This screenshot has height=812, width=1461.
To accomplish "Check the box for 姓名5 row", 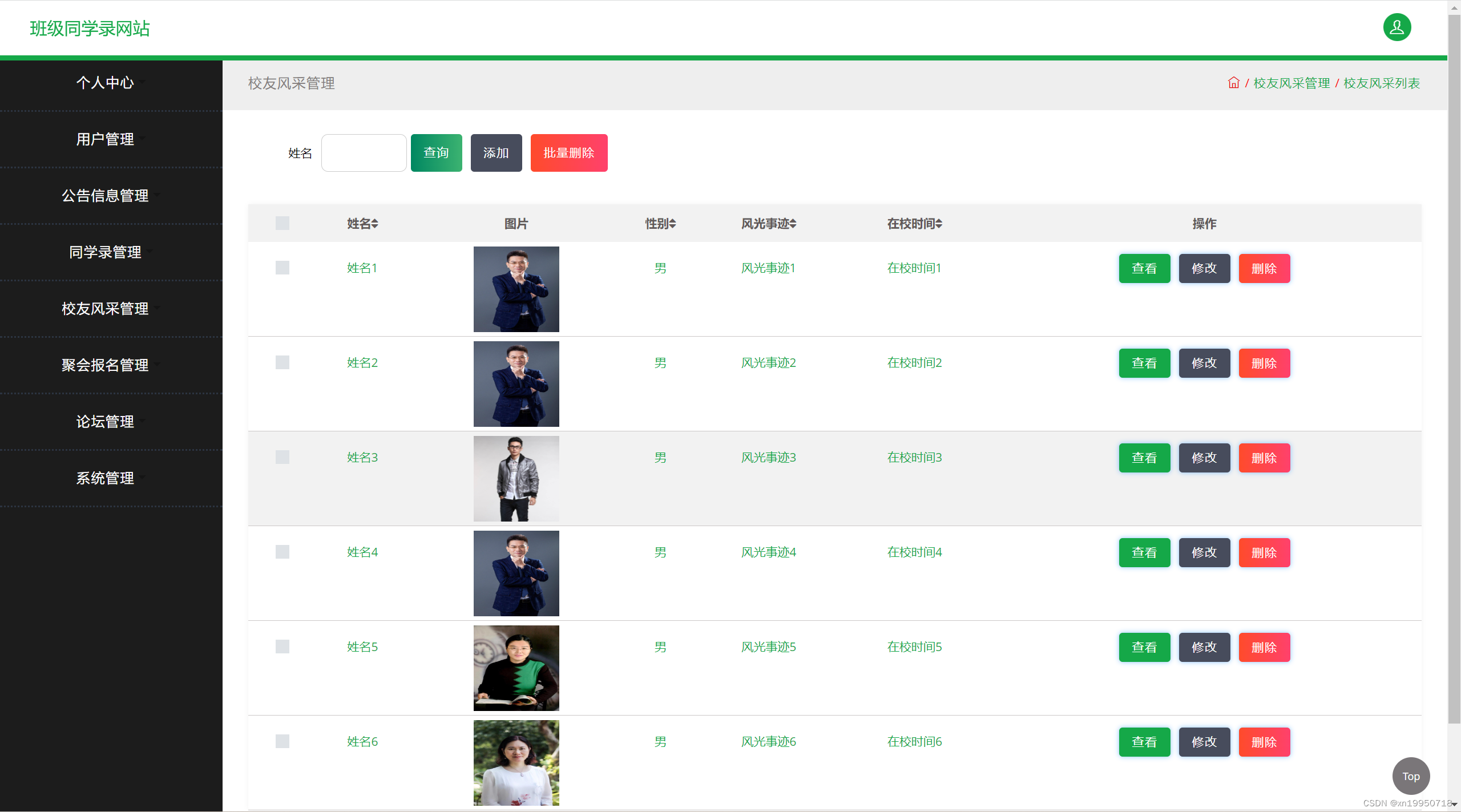I will (x=282, y=647).
